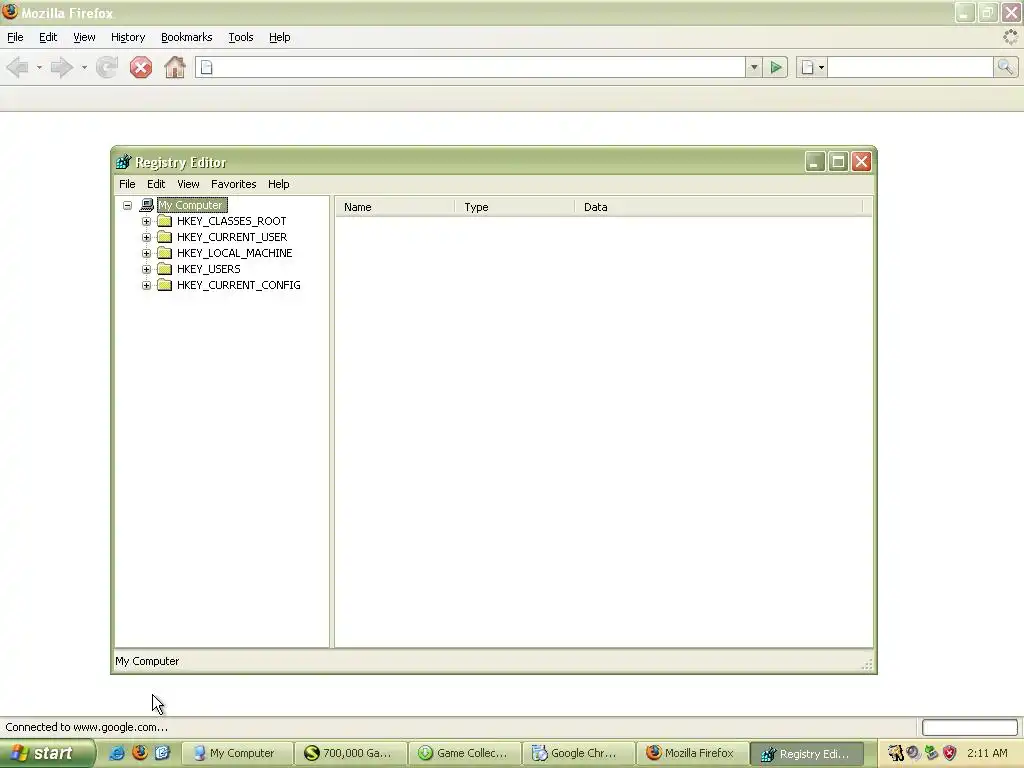This screenshot has width=1024, height=768.
Task: Click Firefox address bar field
Action: (x=470, y=67)
